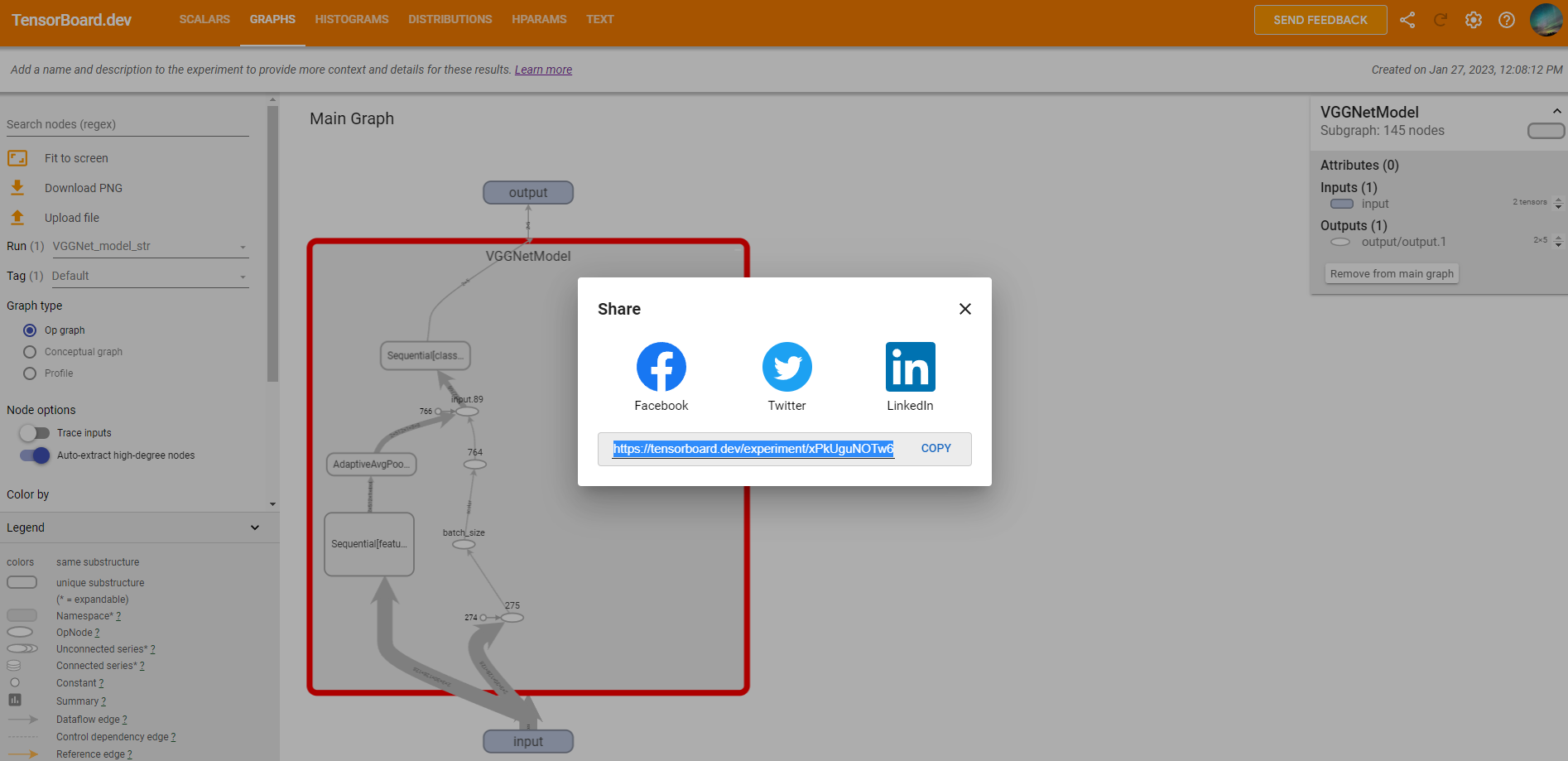Viewport: 1568px width, 761px height.
Task: Click the VGGNetModel node icon in info panel
Action: click(1546, 131)
